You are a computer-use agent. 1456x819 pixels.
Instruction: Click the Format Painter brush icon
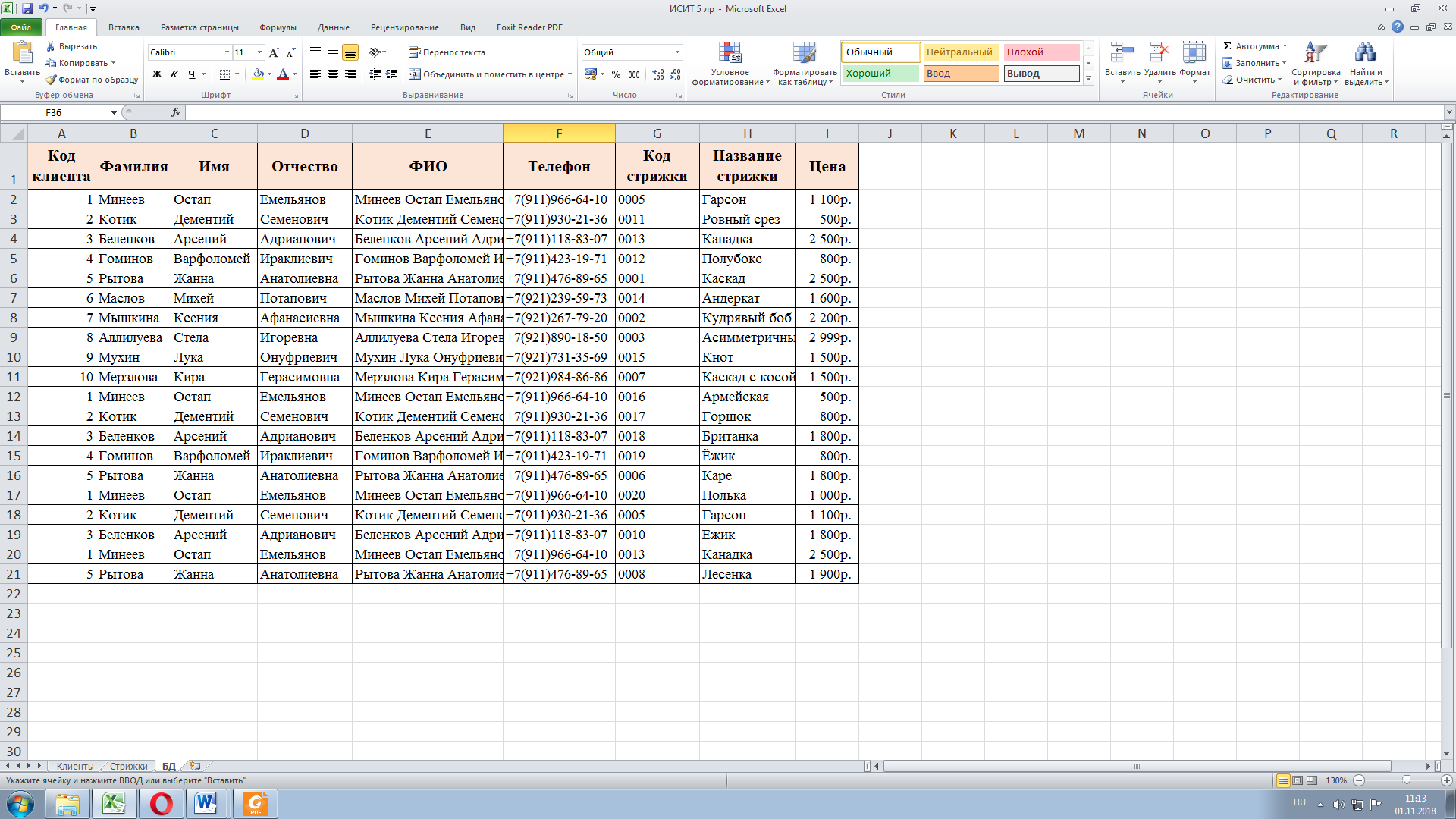coord(51,80)
